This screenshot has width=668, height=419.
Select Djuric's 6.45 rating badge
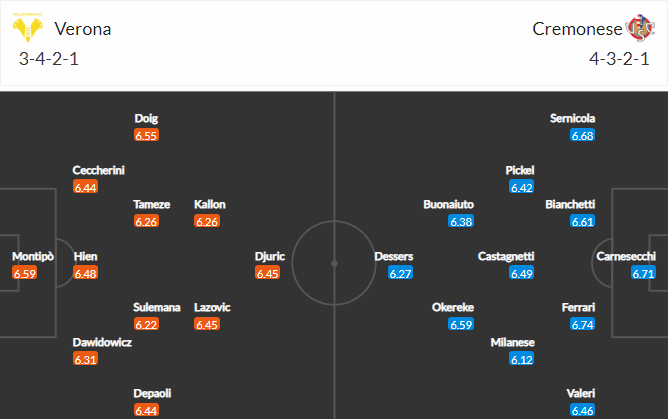point(268,273)
